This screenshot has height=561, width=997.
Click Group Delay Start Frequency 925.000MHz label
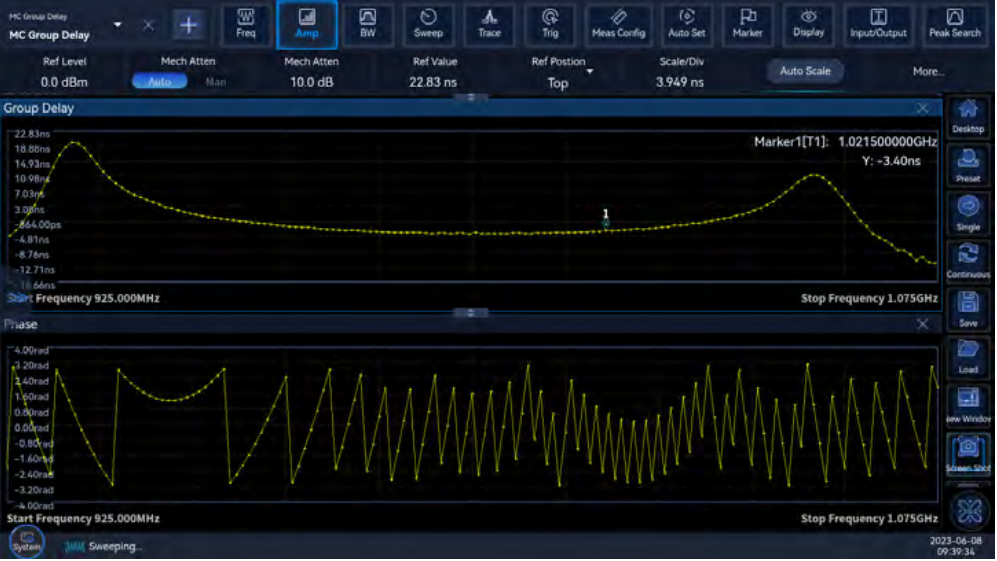(83, 298)
